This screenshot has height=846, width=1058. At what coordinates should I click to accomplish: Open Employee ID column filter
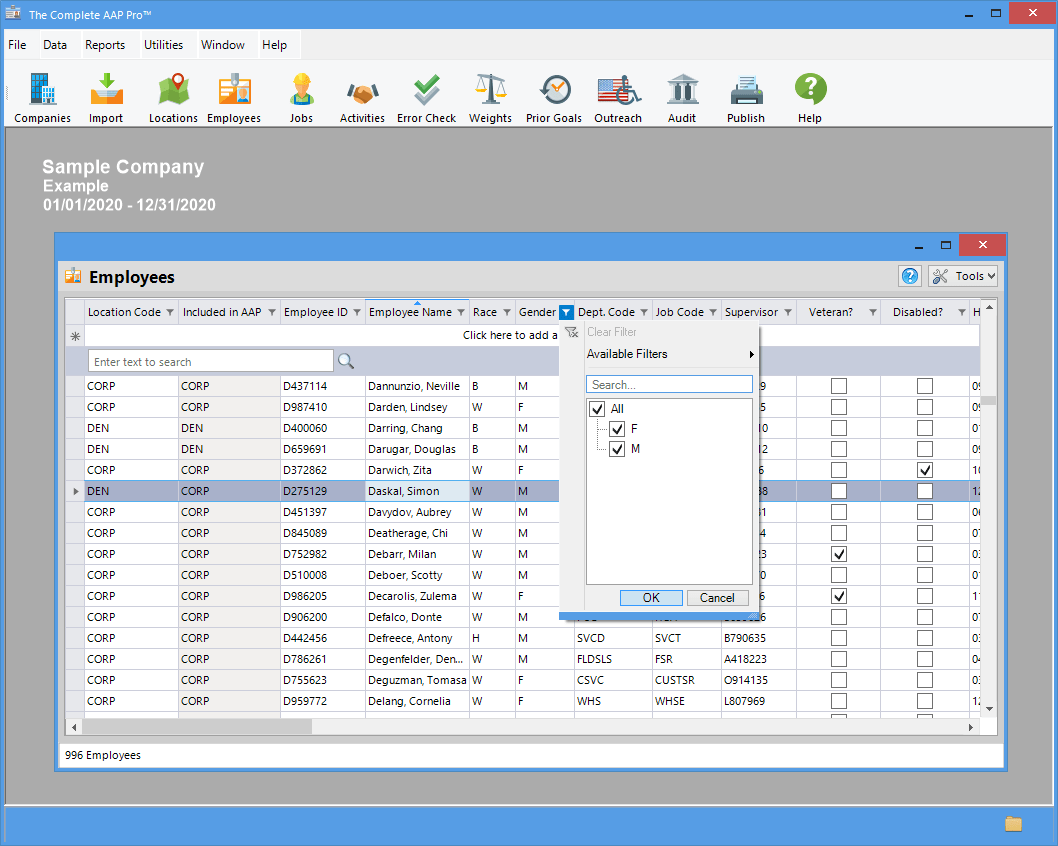pos(357,312)
